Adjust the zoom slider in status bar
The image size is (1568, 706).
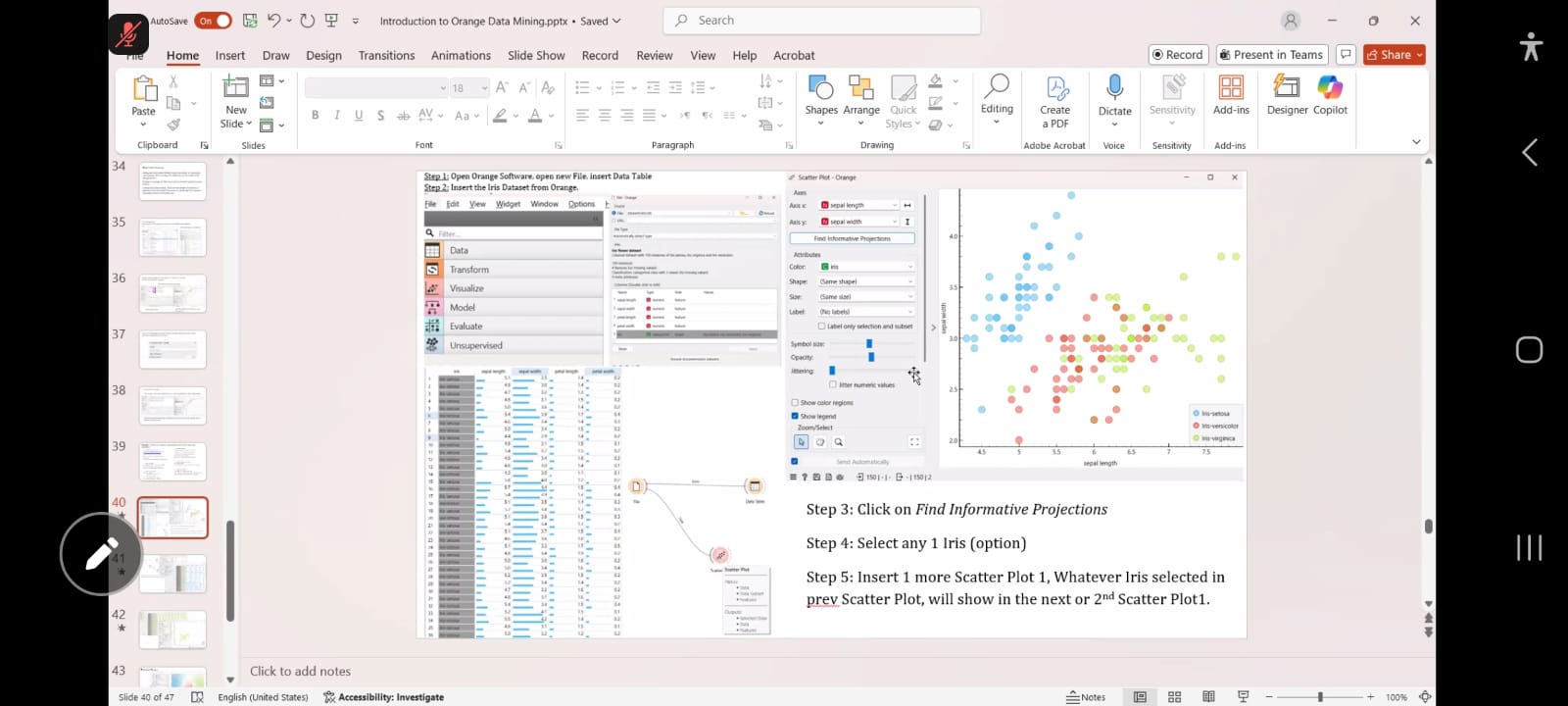pos(1320,697)
